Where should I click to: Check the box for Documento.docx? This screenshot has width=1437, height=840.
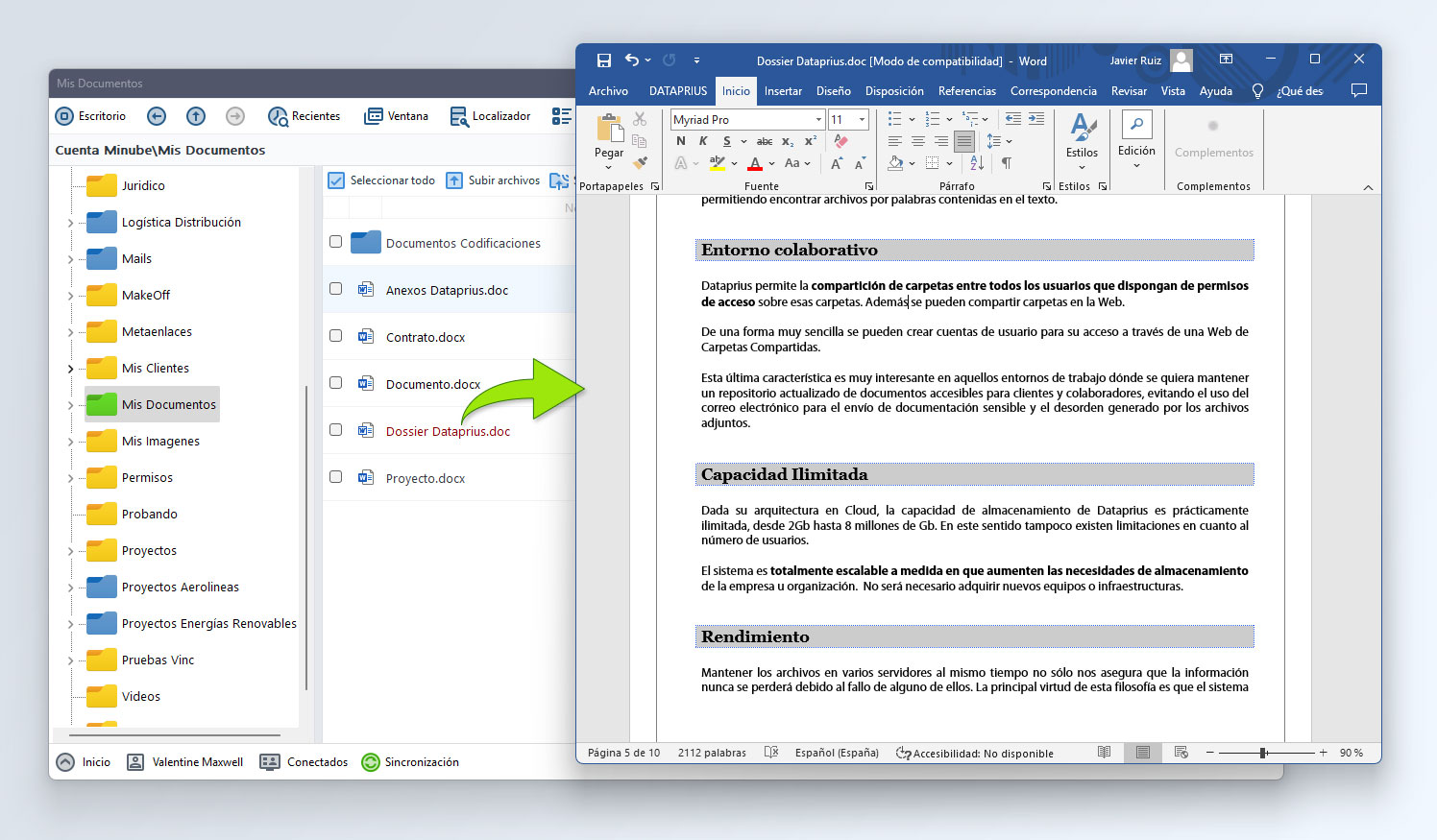click(335, 383)
